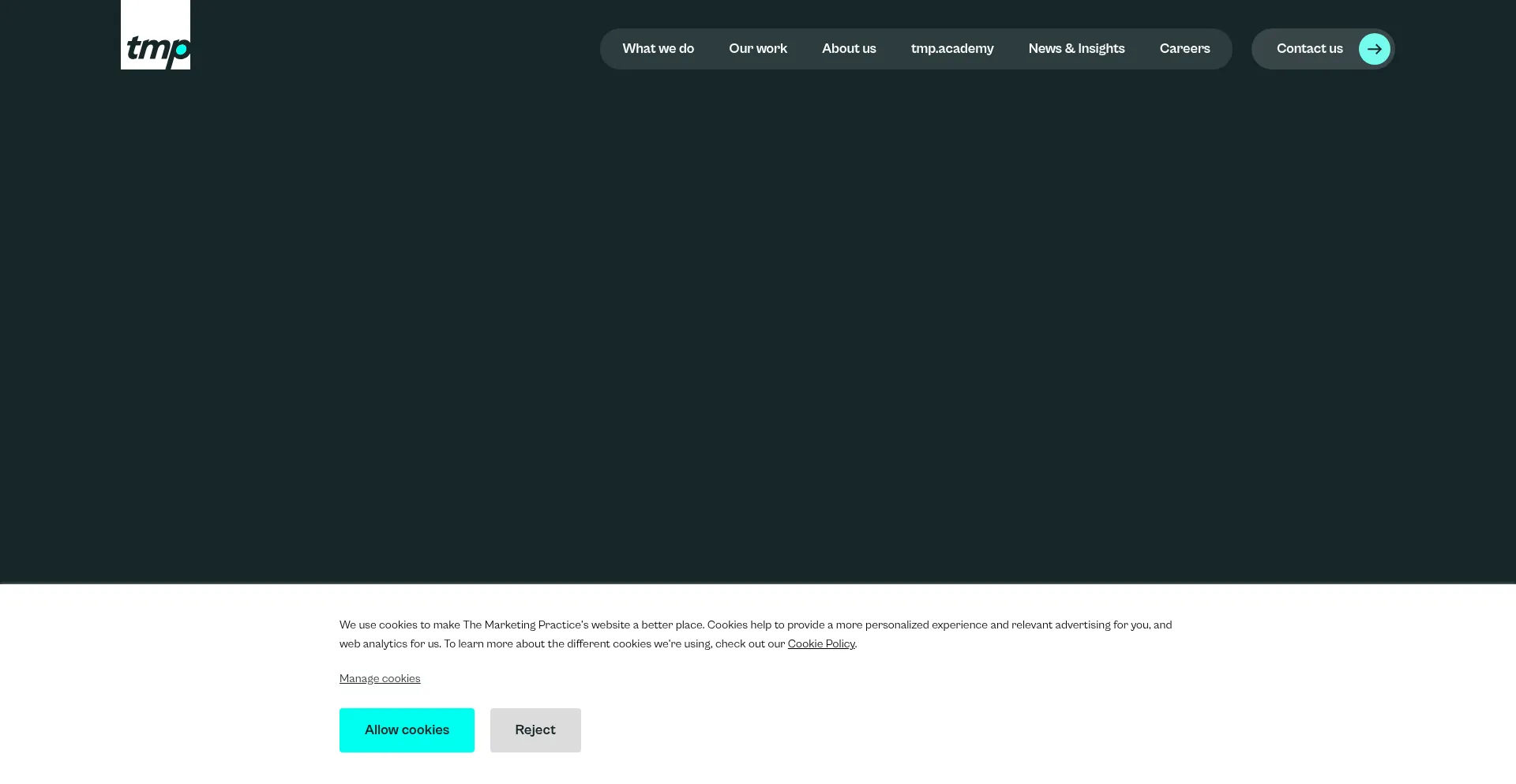Open the Cookie Policy link

(x=821, y=643)
